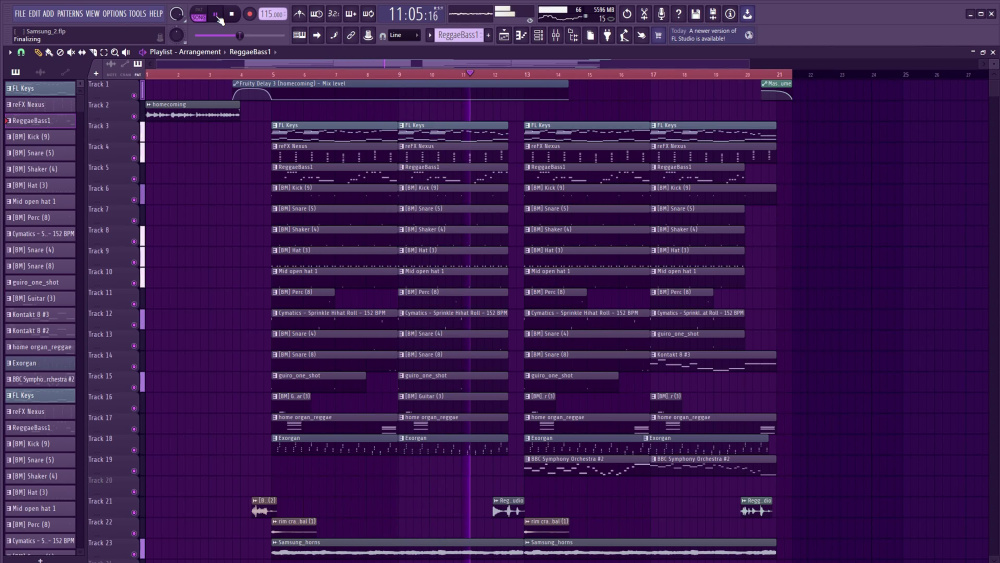Toggle the 3-2-1 recording countdown
Viewport: 1000px width, 563px height.
point(334,13)
